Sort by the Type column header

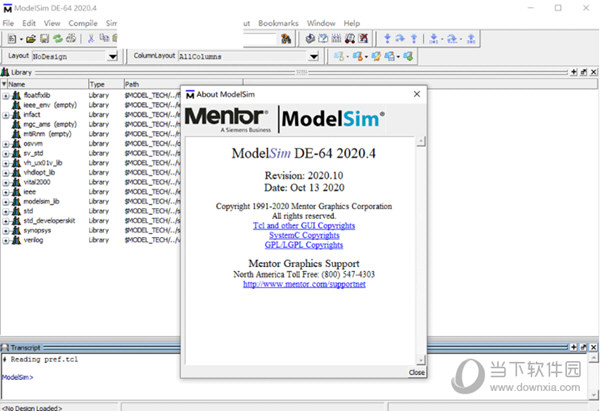[105, 84]
